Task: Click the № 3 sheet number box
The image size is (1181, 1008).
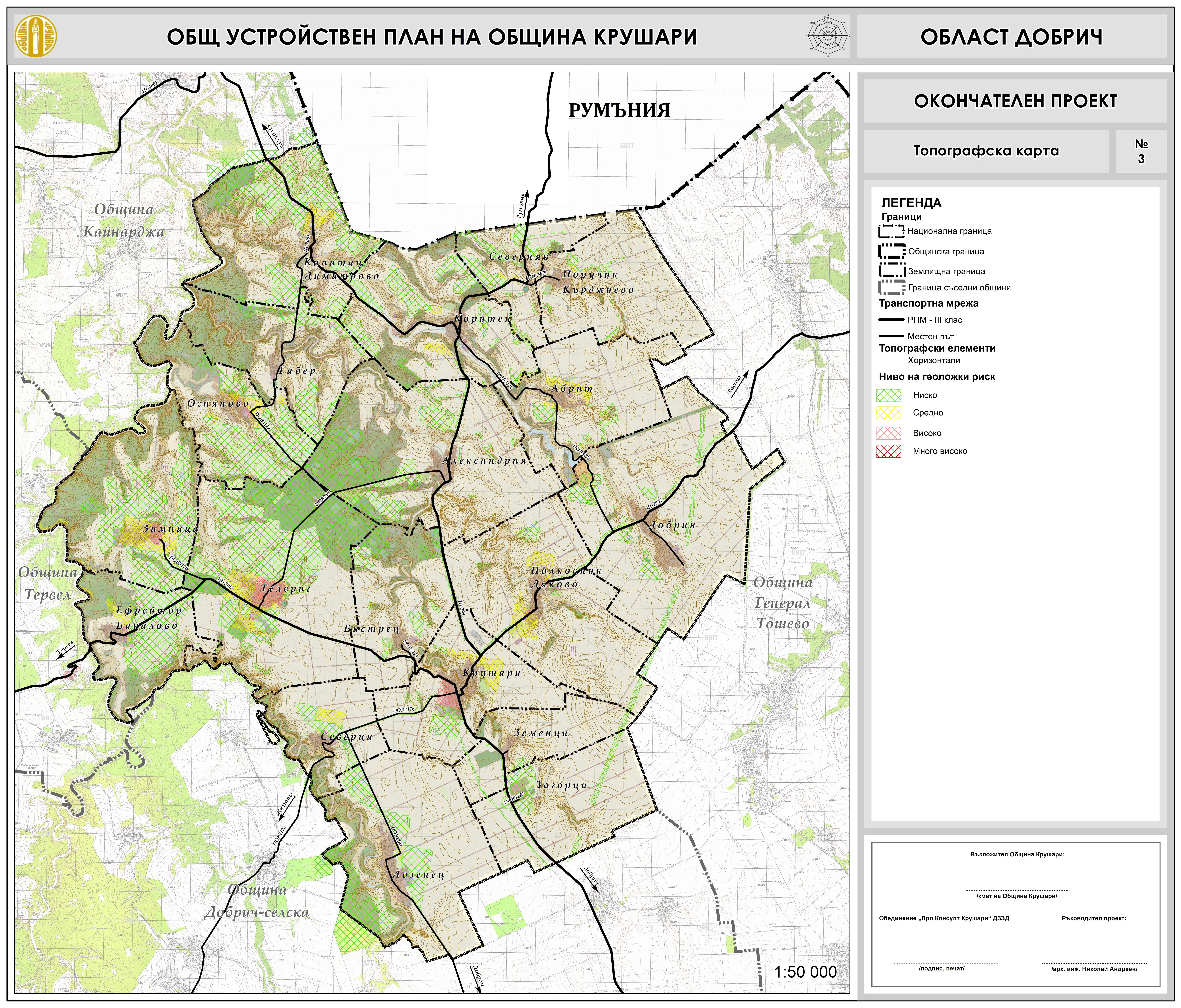Action: coord(1141,151)
